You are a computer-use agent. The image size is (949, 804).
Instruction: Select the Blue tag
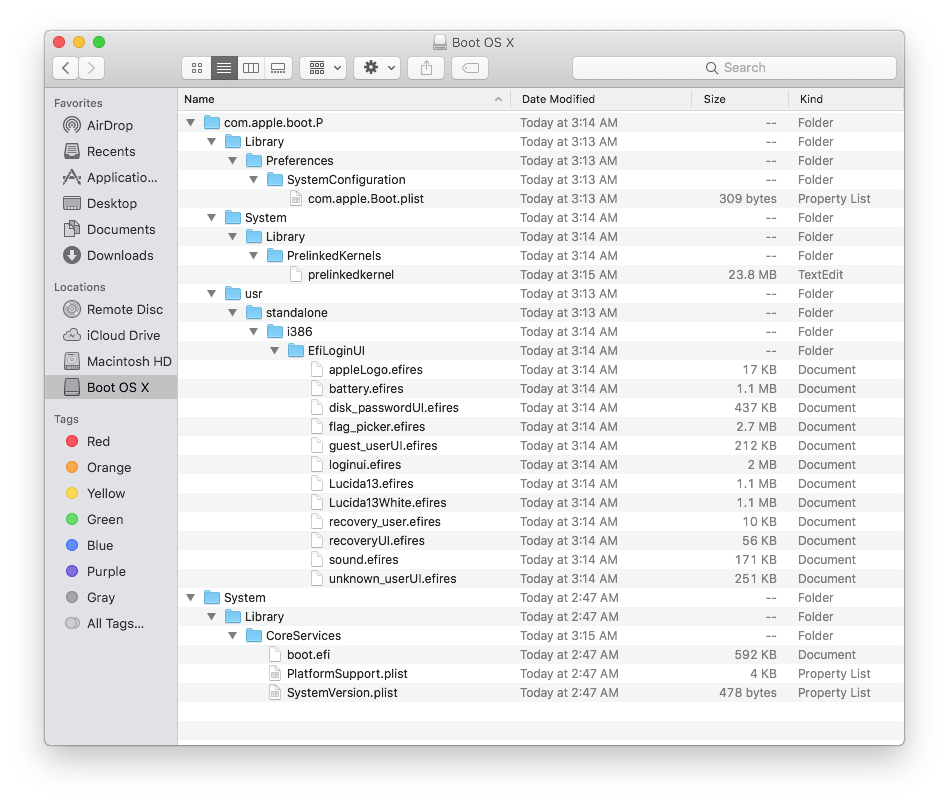111,545
